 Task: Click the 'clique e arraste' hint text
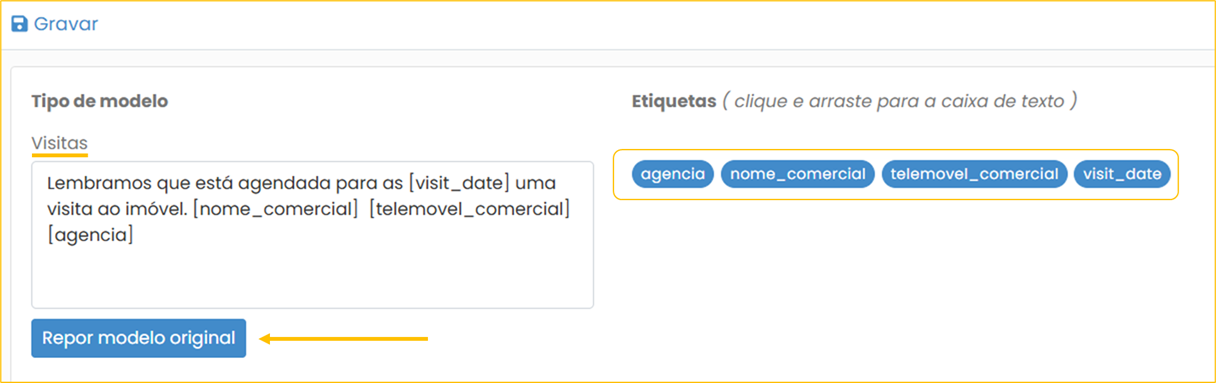coord(899,101)
